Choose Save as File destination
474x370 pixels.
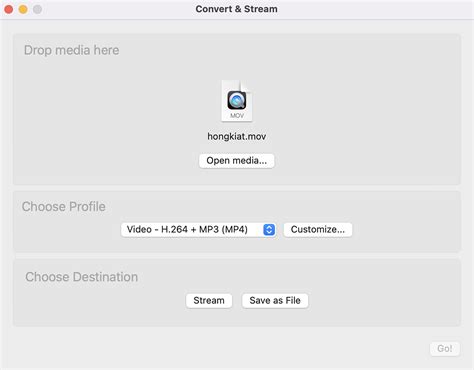pos(275,301)
